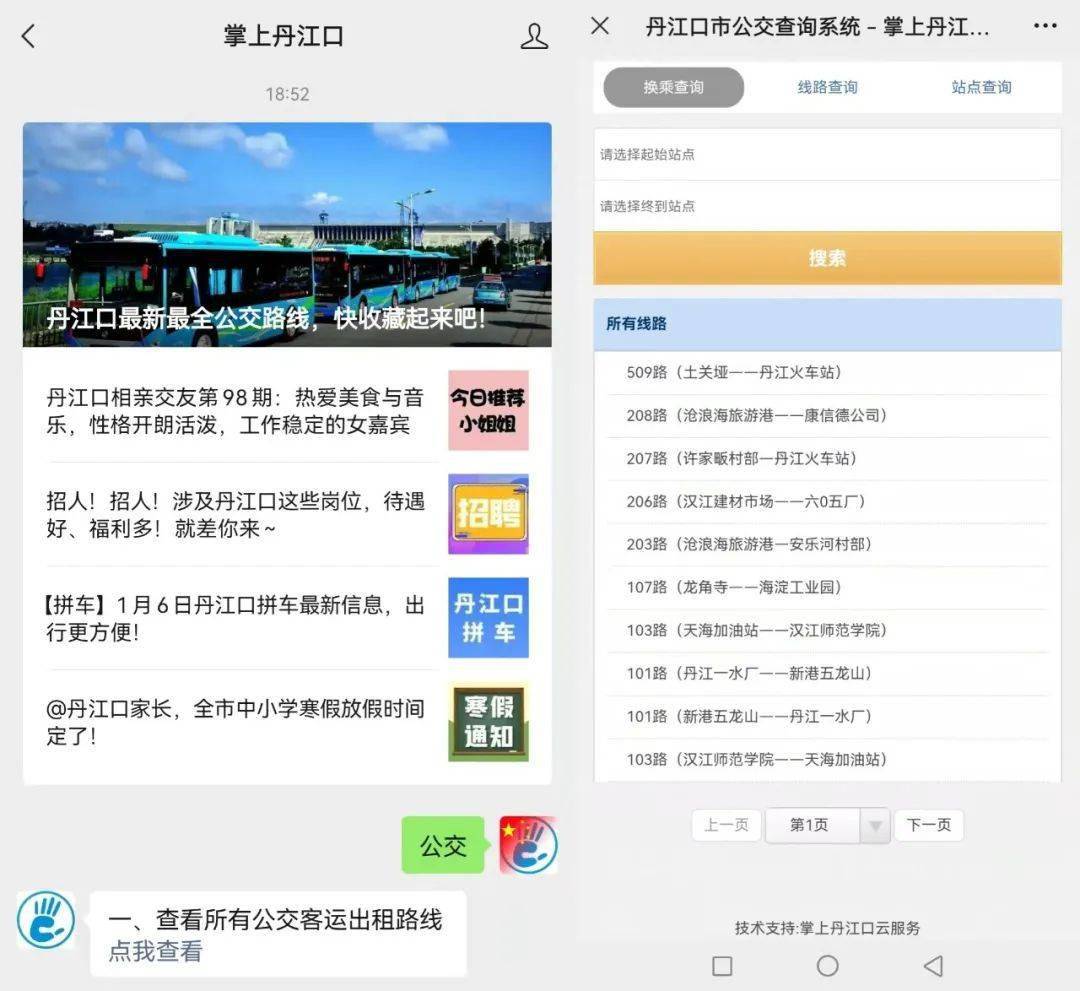Open the 点我查看 link
1080x991 pixels.
click(155, 951)
